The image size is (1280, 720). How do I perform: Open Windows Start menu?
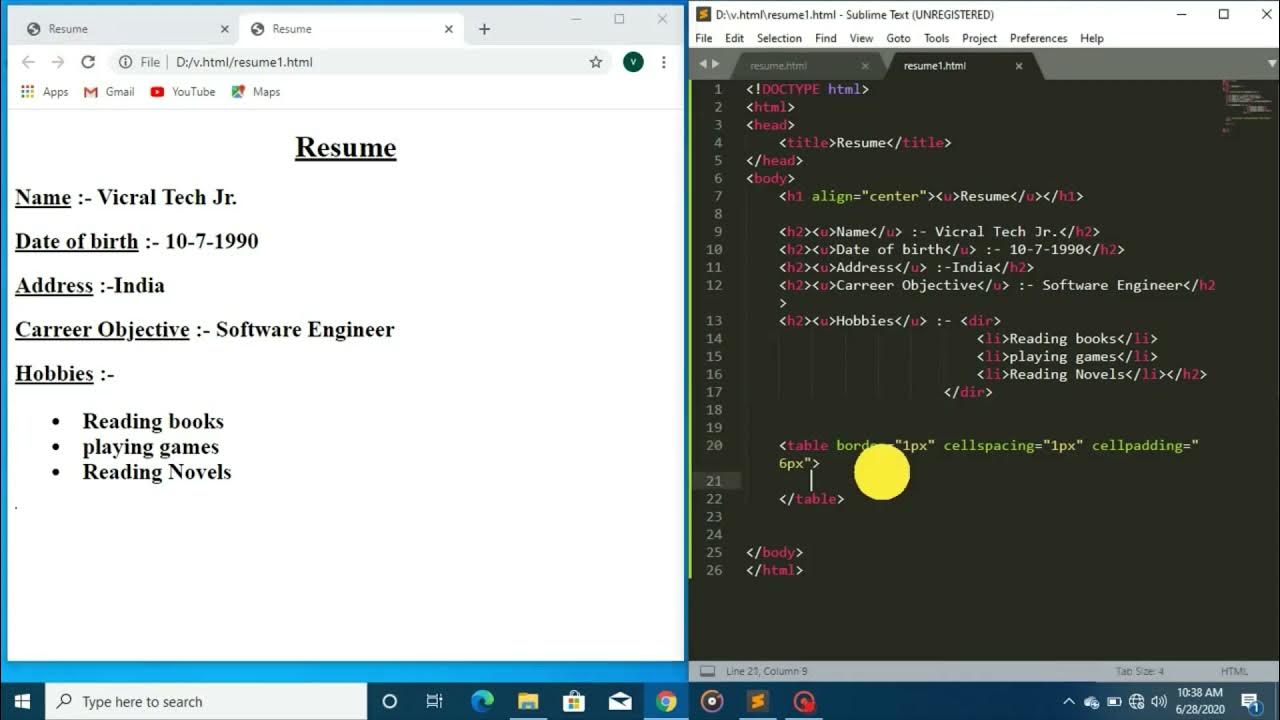tap(22, 701)
